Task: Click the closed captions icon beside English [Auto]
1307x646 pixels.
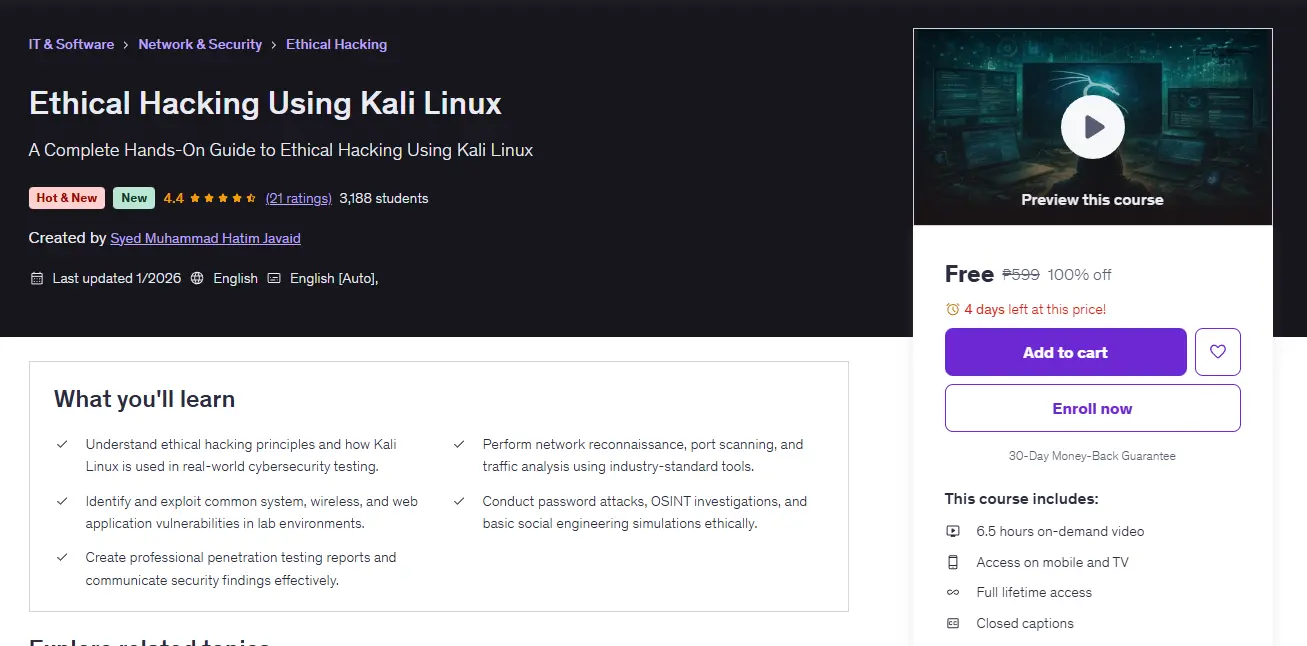Action: coord(274,279)
